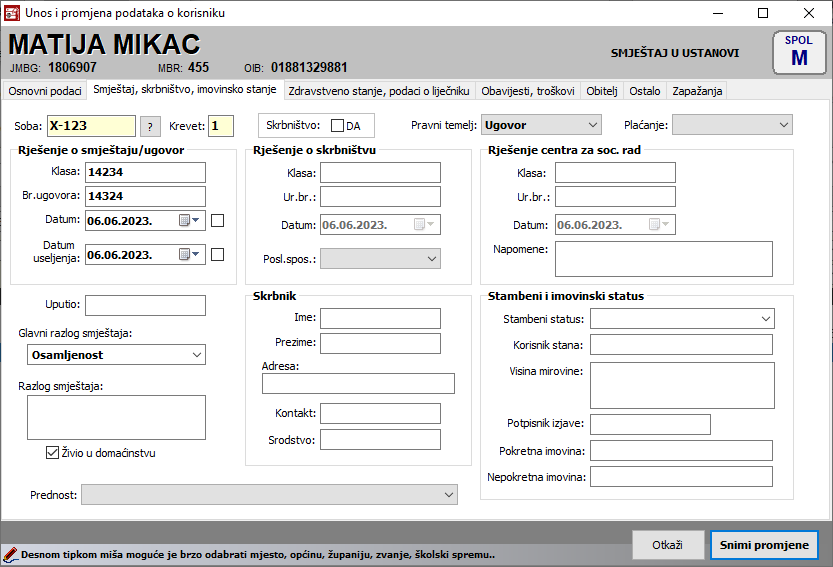Open the Obitelj tab
The width and height of the screenshot is (833, 567).
[602, 91]
